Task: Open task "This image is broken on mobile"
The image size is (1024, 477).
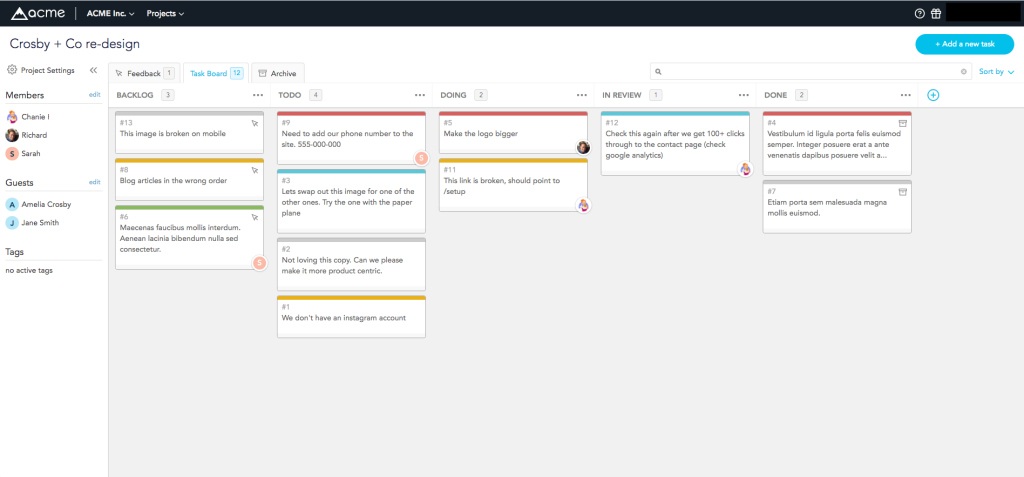Action: pos(189,133)
